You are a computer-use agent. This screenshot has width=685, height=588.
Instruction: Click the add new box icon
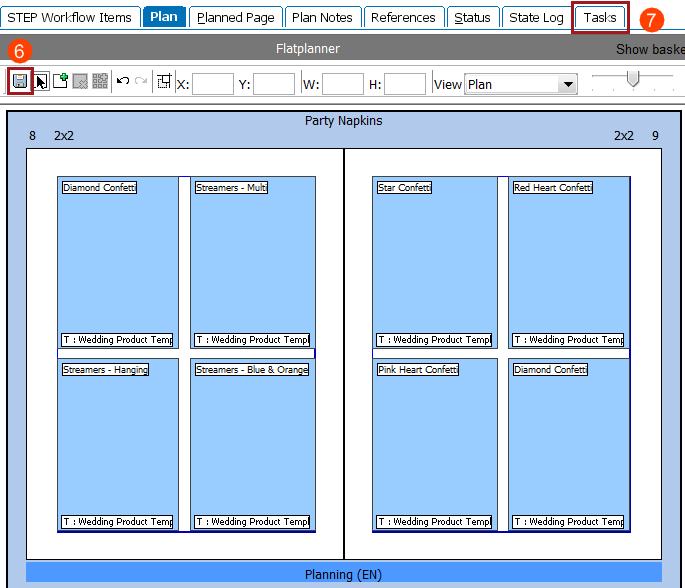coord(60,82)
